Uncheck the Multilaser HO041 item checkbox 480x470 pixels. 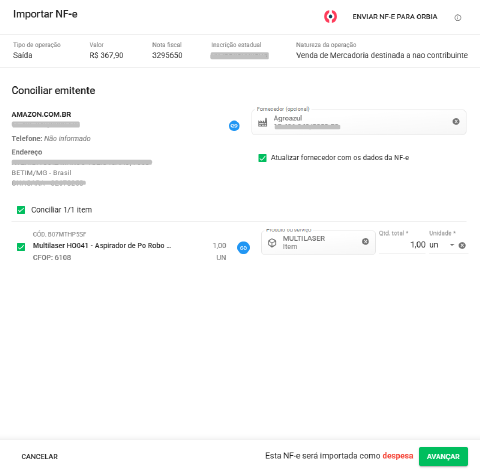[21, 247]
